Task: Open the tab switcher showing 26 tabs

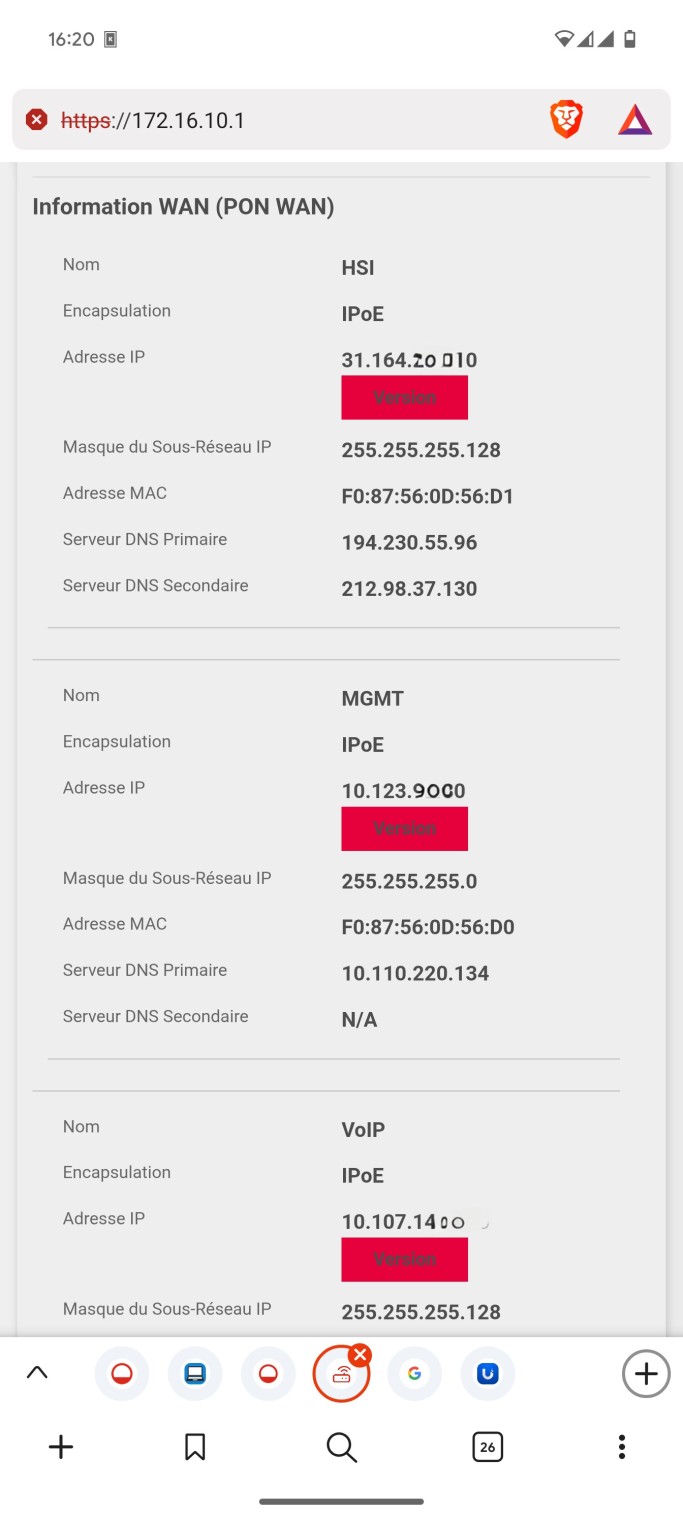Action: click(487, 1447)
